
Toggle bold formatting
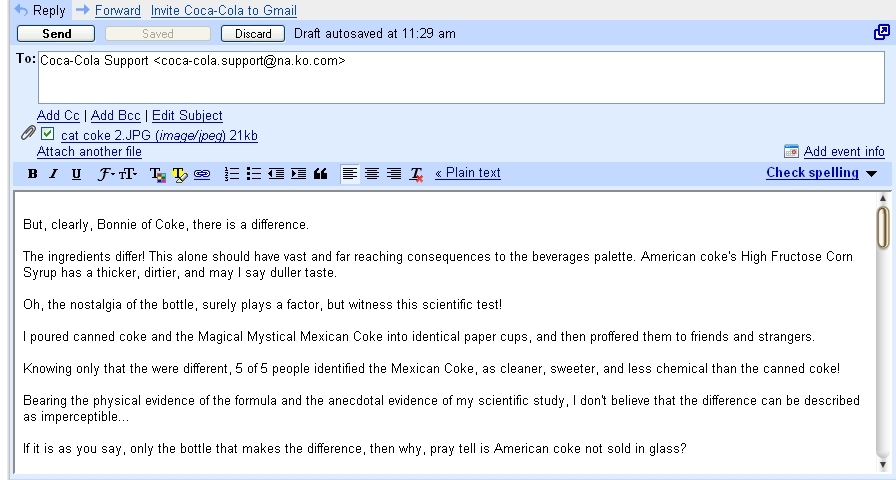(32, 174)
